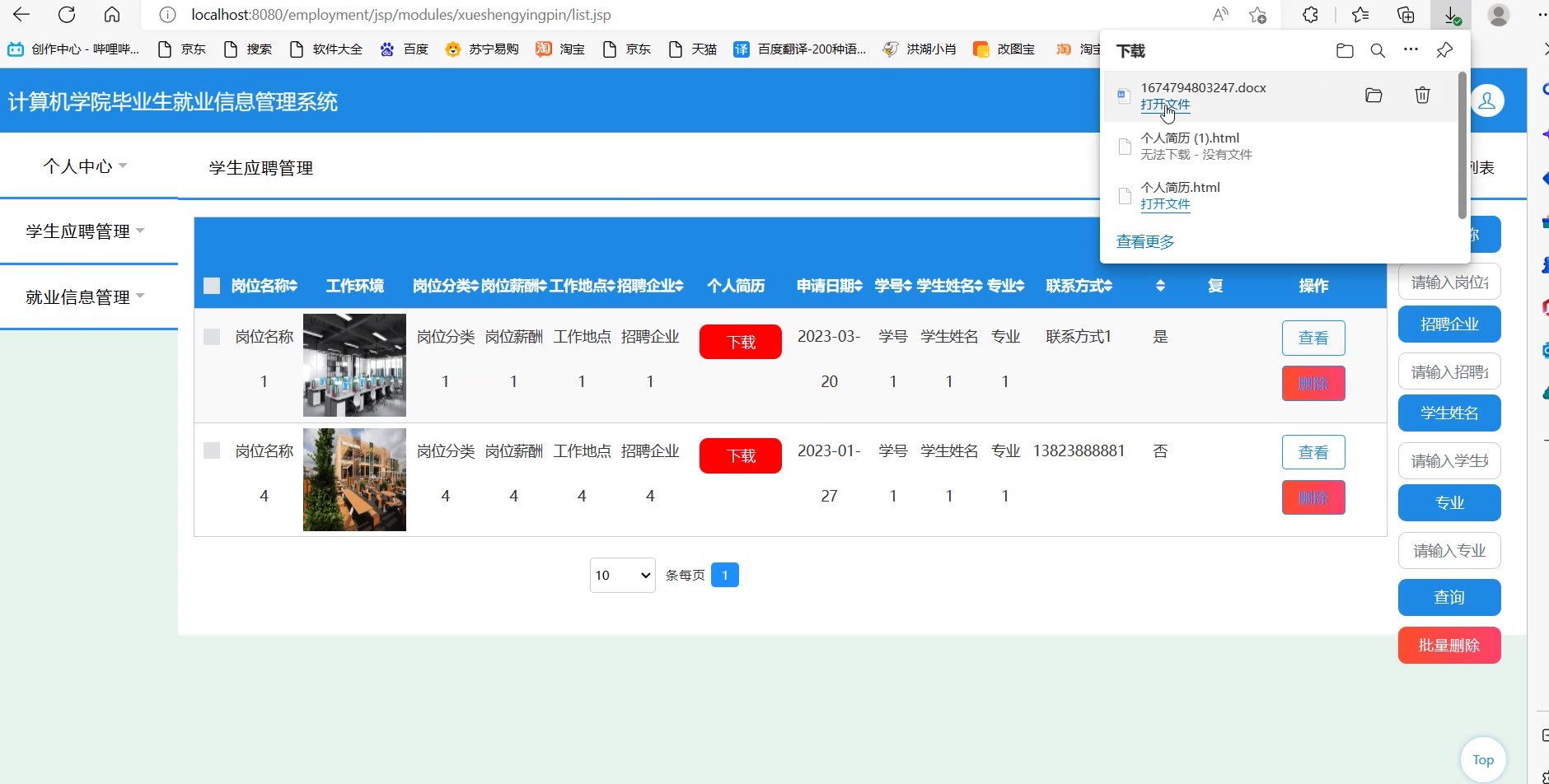Open the downloads folder icon in panel
This screenshot has width=1549, height=784.
pyautogui.click(x=1345, y=51)
